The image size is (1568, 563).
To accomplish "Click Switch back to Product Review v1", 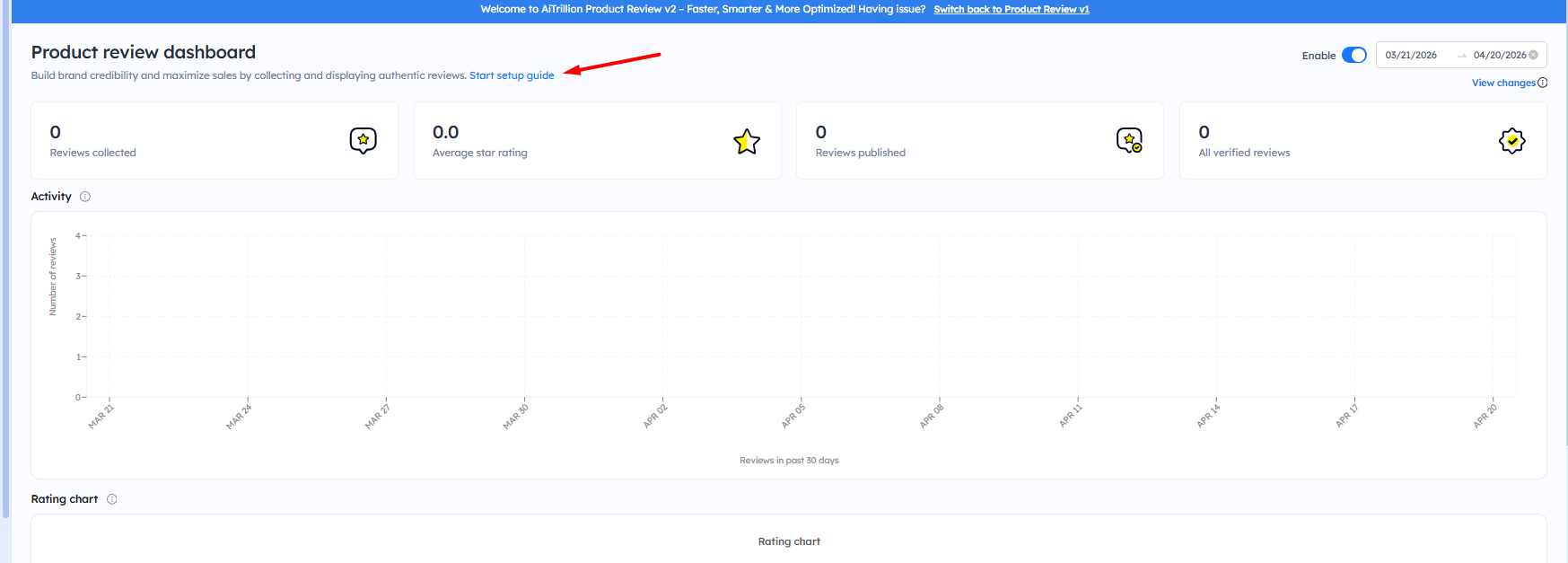I will click(1011, 9).
